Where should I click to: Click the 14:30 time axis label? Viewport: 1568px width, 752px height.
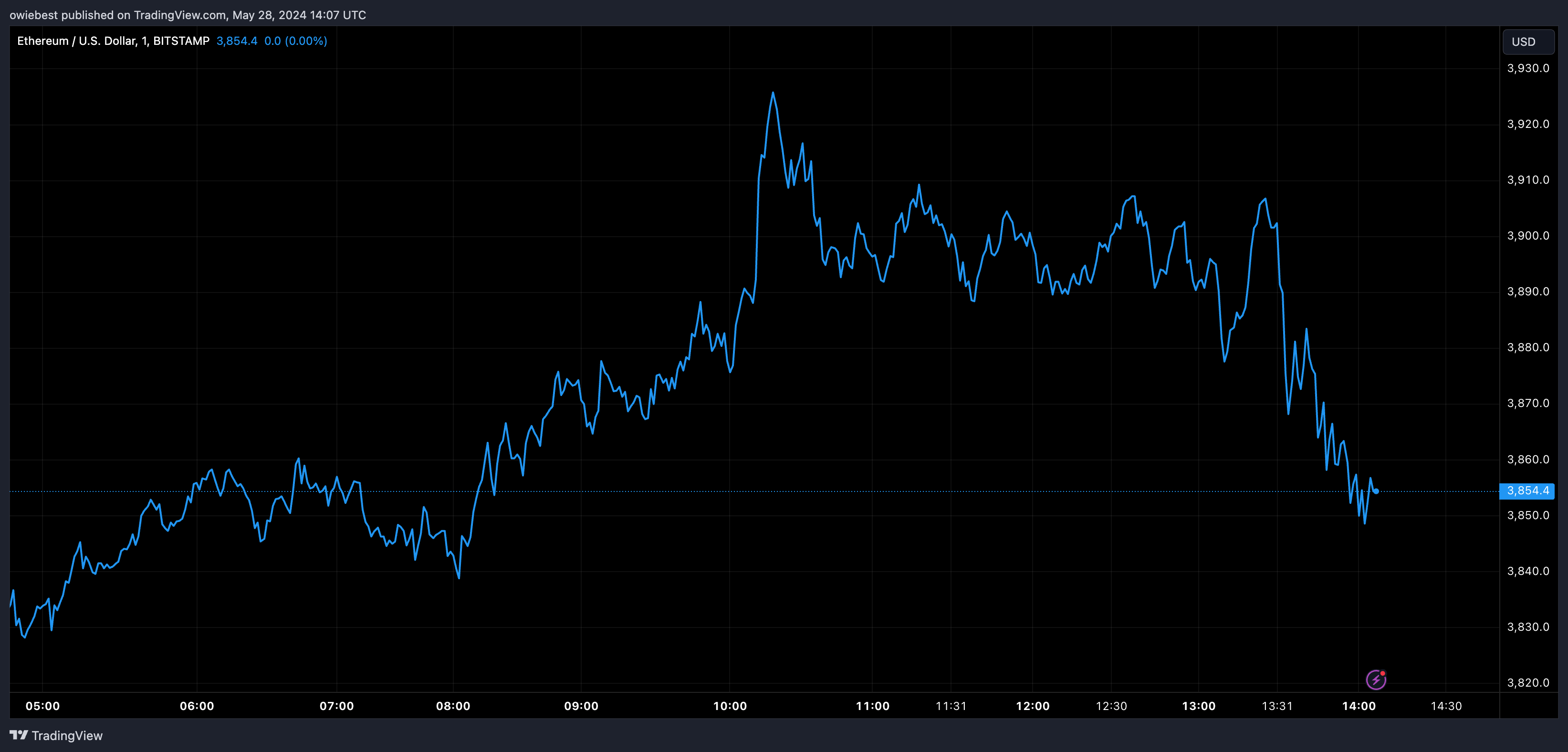click(x=1446, y=706)
